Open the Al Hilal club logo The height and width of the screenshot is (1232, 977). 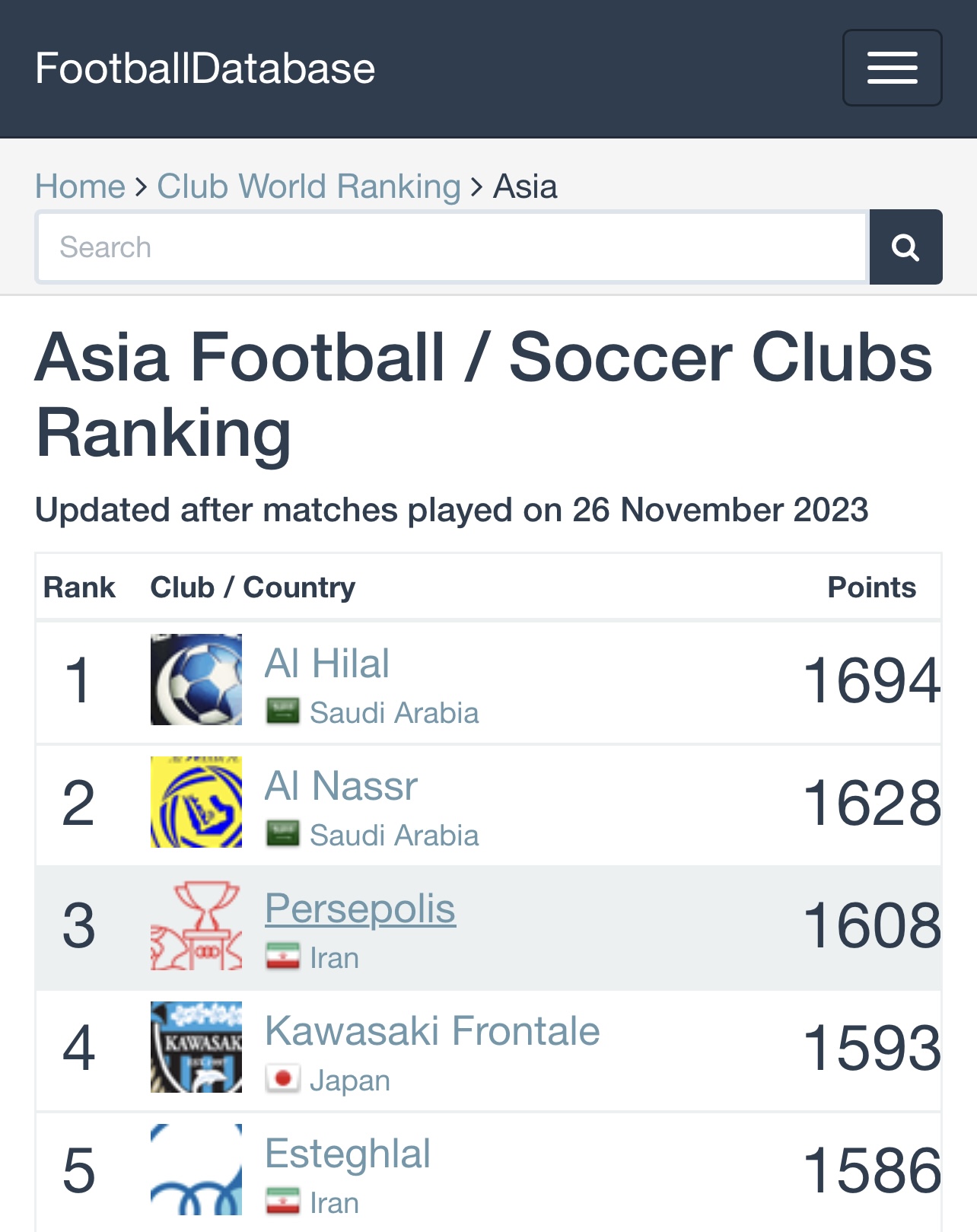click(x=196, y=680)
